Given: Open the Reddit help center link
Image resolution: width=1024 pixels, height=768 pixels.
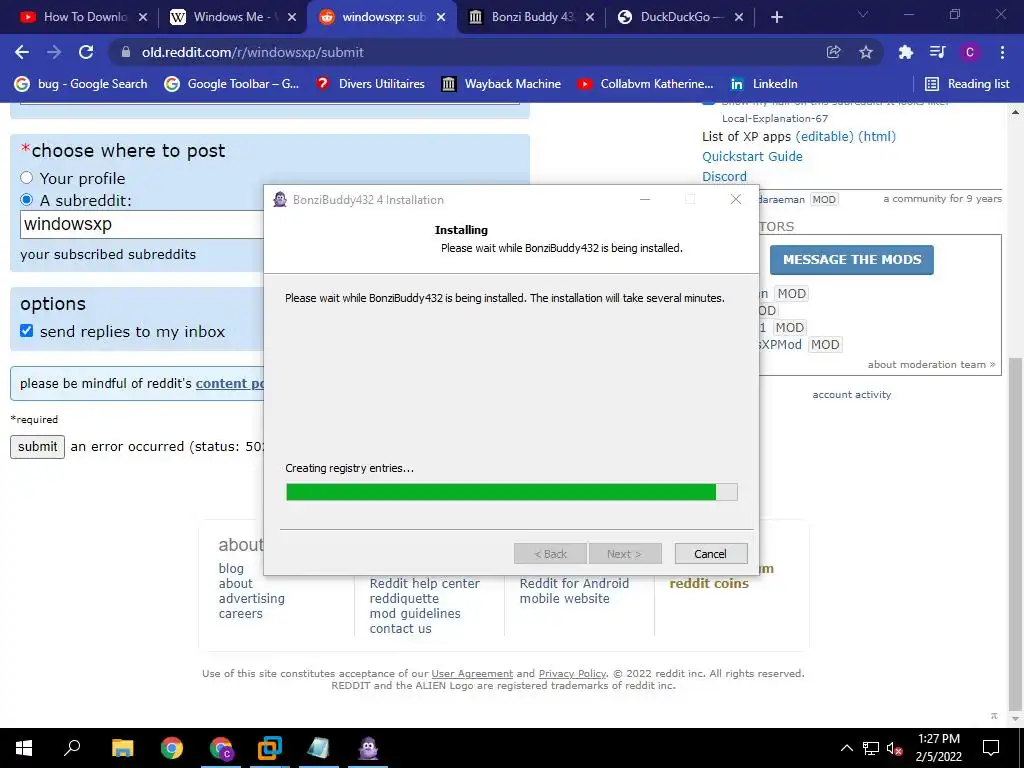Looking at the screenshot, I should tap(424, 583).
